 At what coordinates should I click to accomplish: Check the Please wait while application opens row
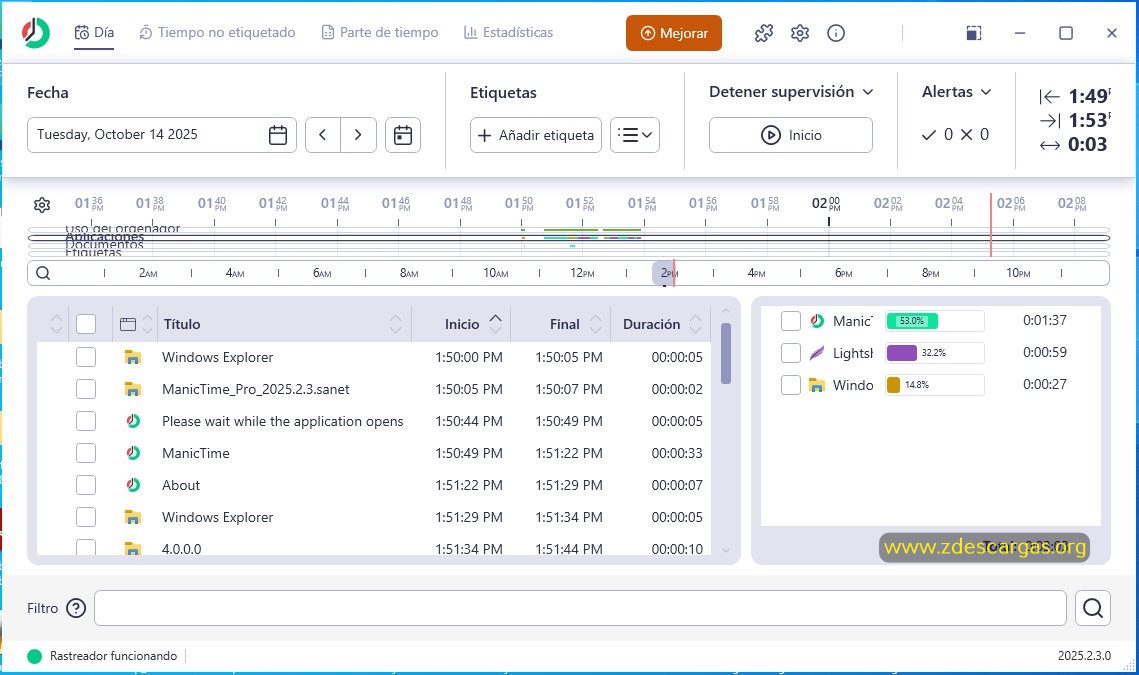[x=86, y=421]
